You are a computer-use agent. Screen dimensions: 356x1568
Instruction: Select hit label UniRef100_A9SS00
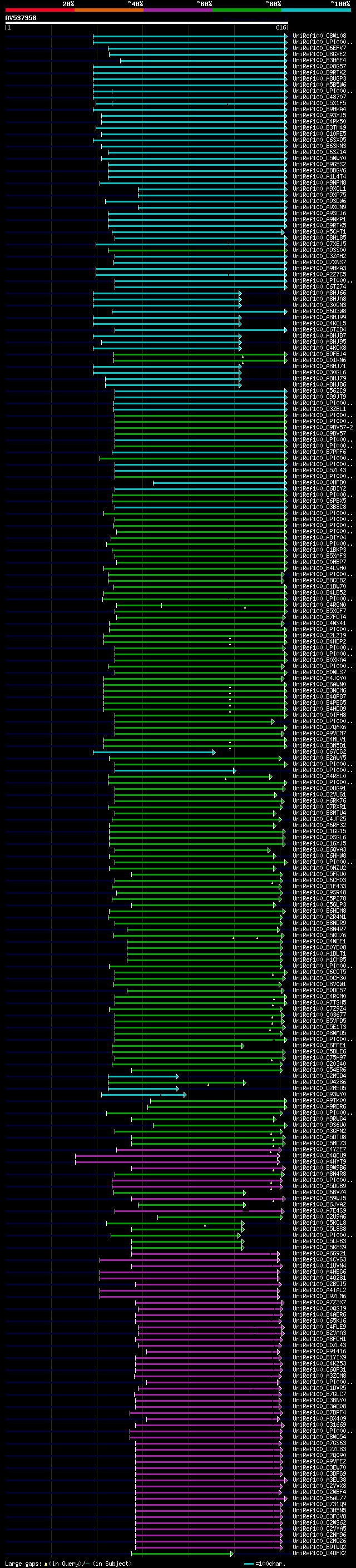[x=319, y=250]
